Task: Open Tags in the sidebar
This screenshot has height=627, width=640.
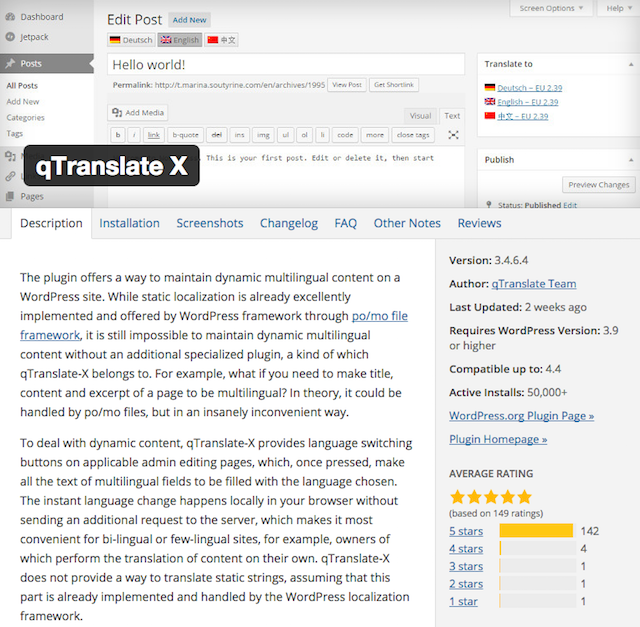Action: point(15,133)
